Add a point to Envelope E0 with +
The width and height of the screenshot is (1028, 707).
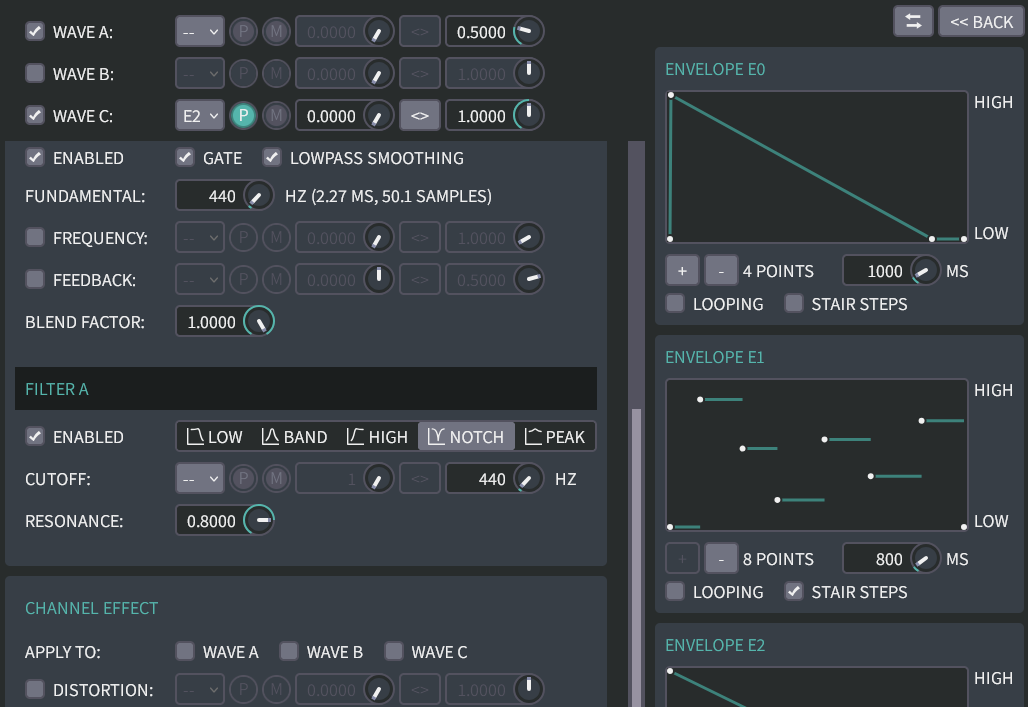coord(682,270)
